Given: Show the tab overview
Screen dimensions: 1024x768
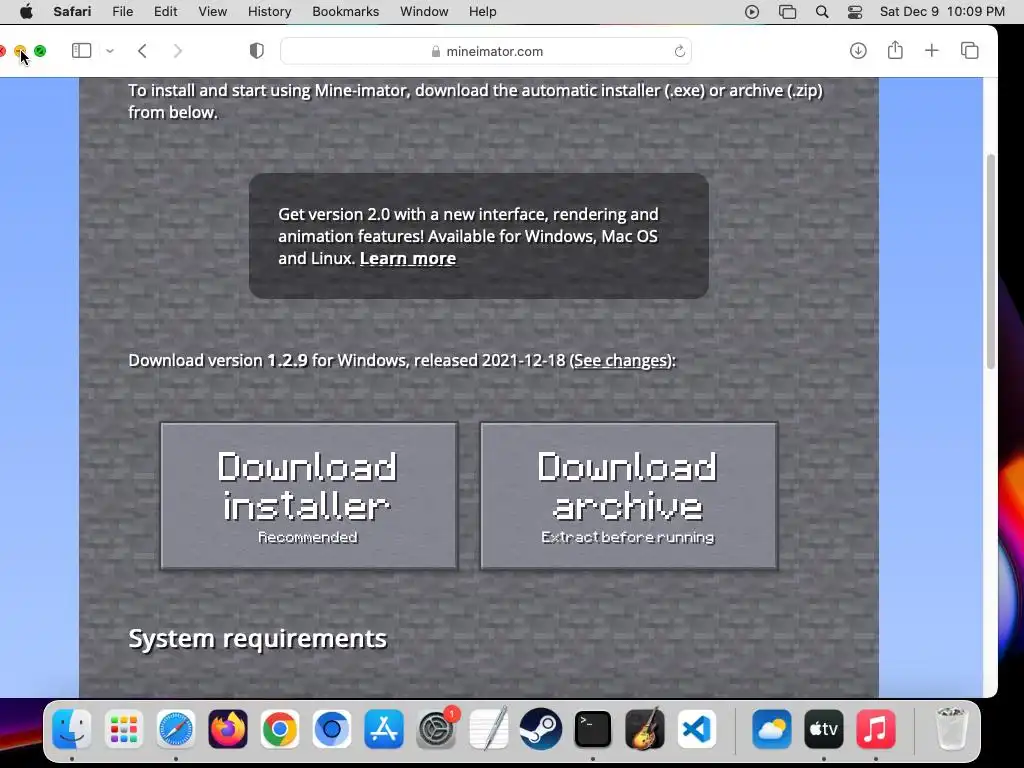Looking at the screenshot, I should [970, 51].
